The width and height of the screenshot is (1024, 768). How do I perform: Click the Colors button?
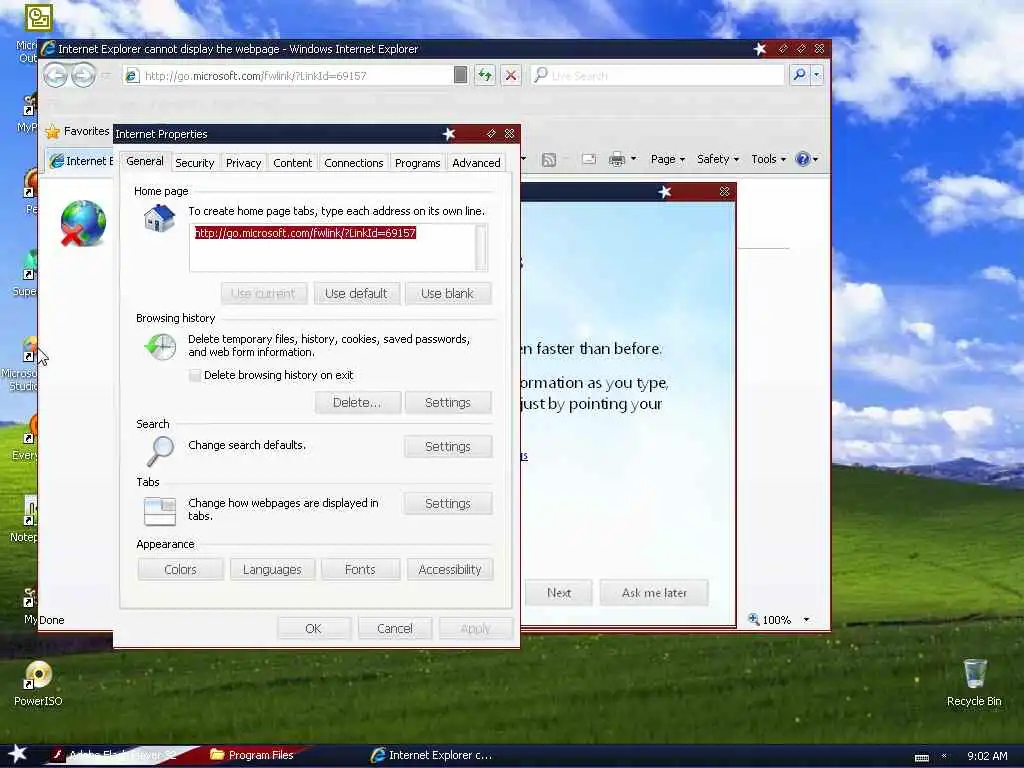(x=180, y=569)
